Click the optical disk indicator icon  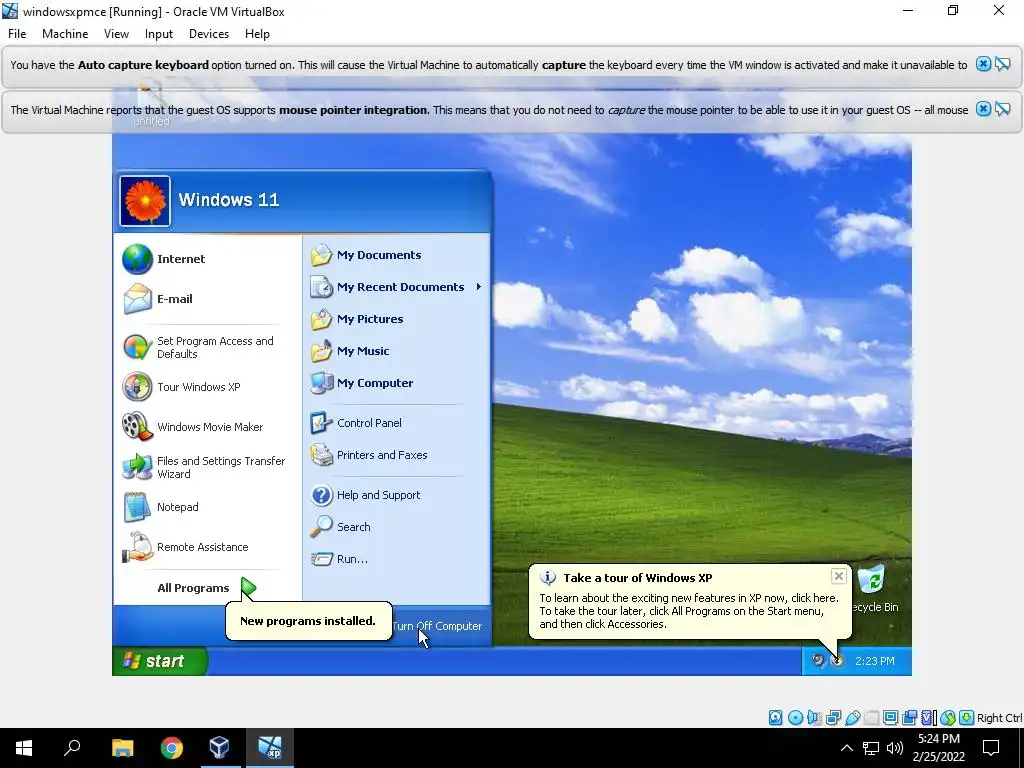tap(795, 718)
